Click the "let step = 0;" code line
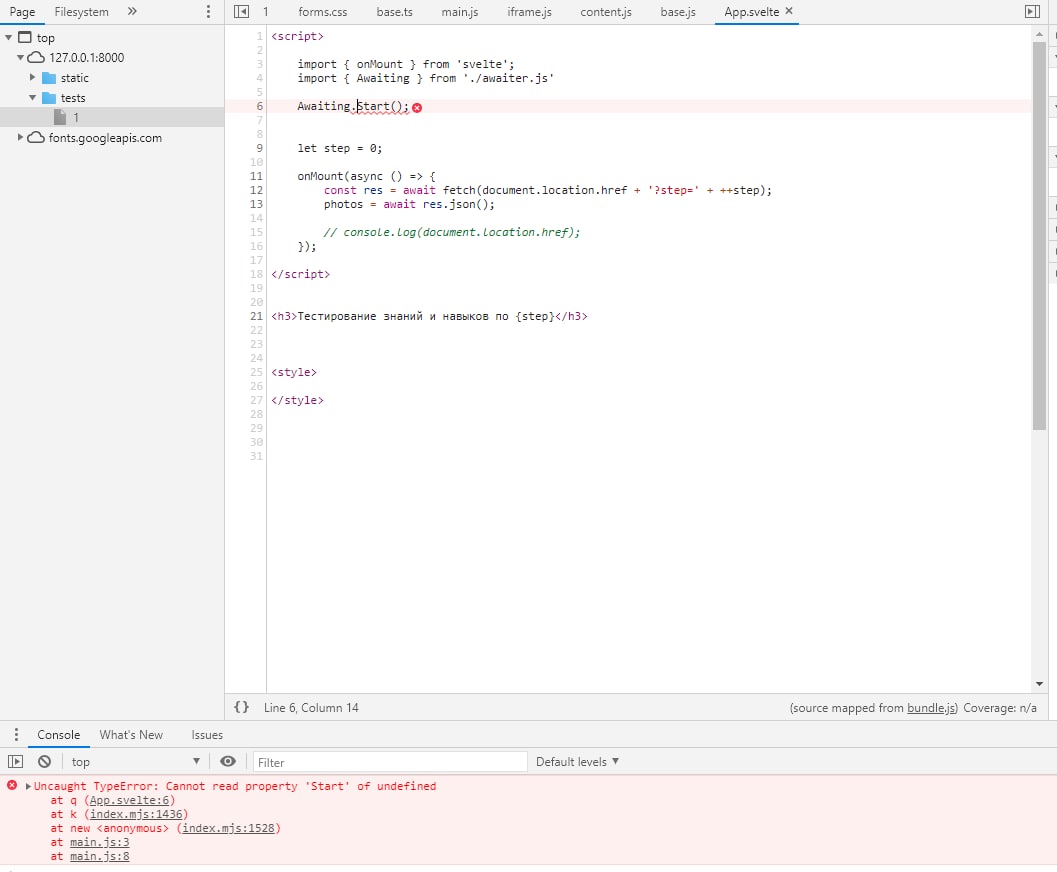This screenshot has height=872, width=1057. tap(340, 148)
